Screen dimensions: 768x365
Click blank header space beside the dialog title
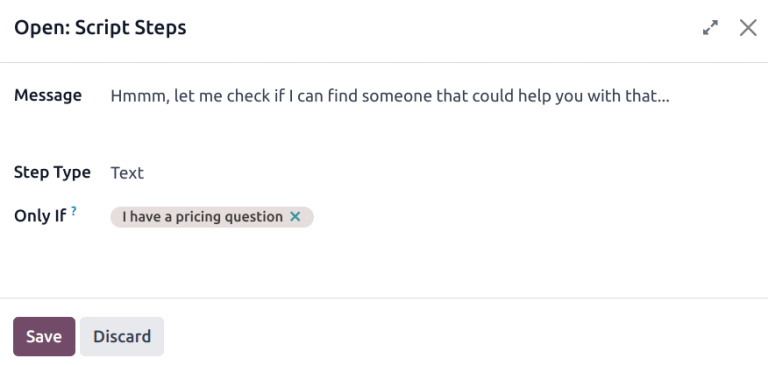441,28
